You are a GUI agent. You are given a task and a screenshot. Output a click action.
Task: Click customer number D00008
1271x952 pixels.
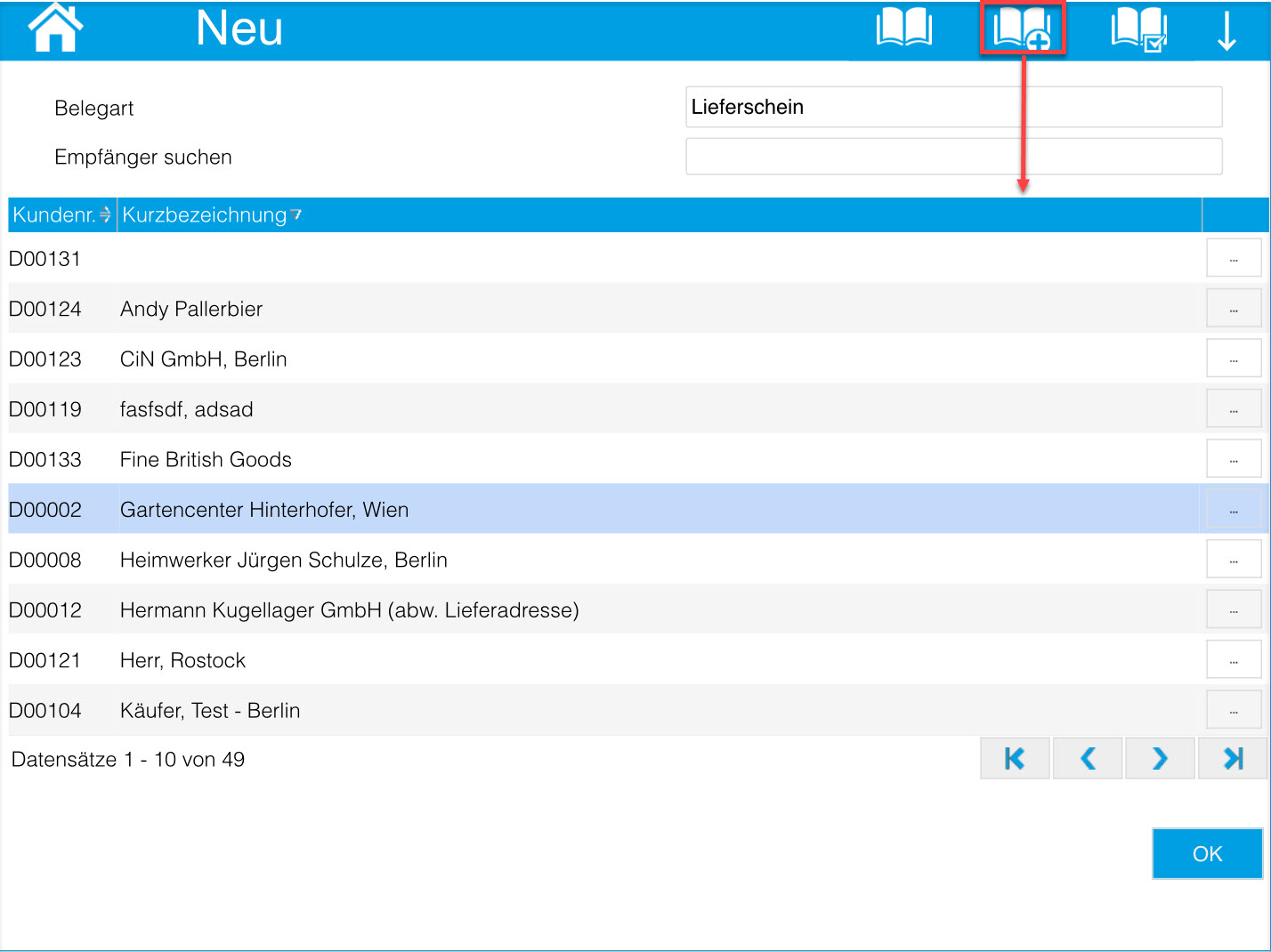45,560
